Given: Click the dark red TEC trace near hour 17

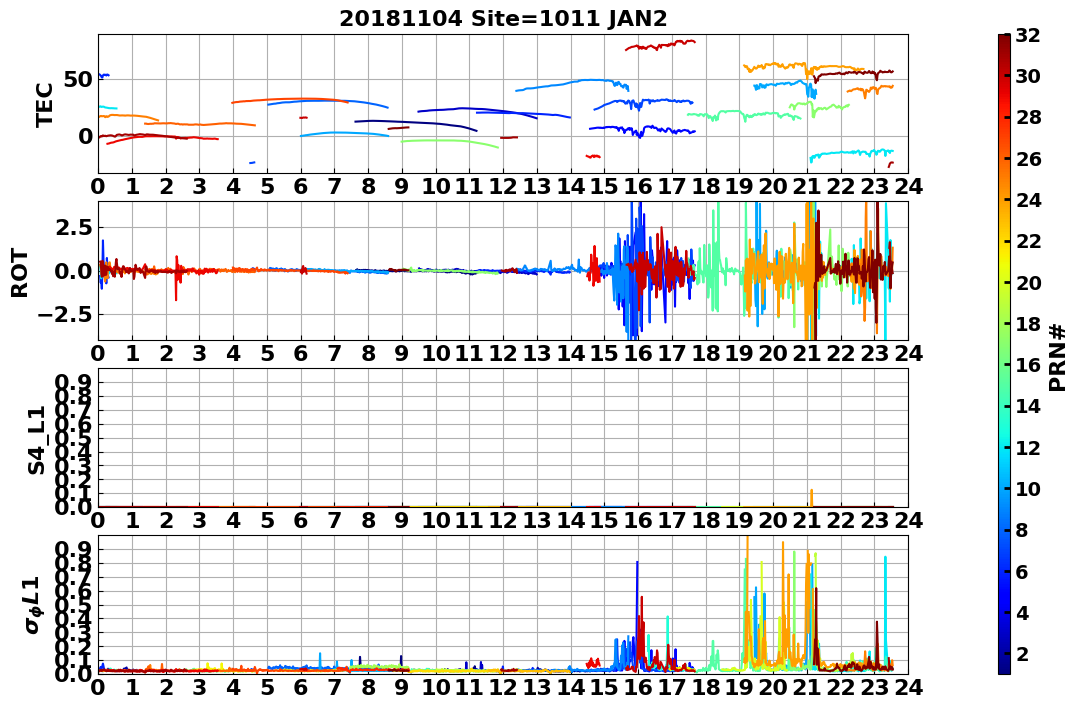Looking at the screenshot, I should pos(661,45).
